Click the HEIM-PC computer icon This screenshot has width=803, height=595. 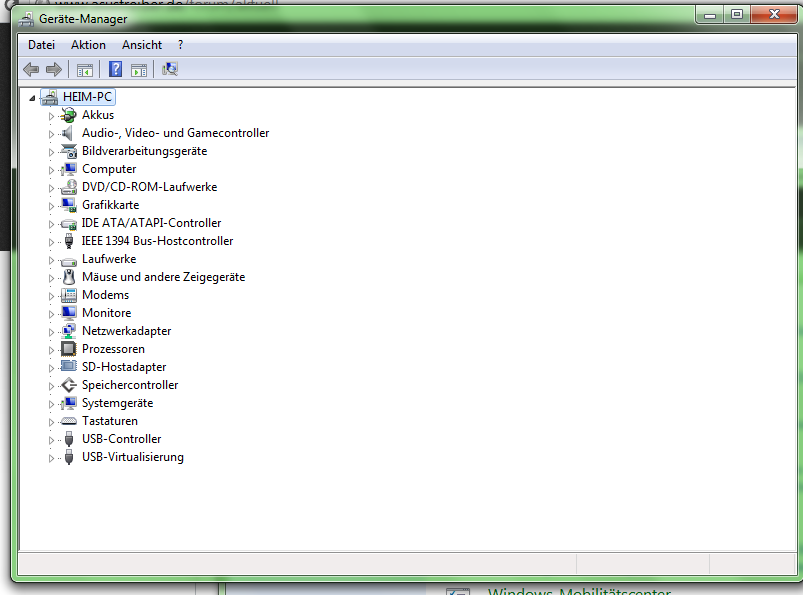tap(50, 97)
